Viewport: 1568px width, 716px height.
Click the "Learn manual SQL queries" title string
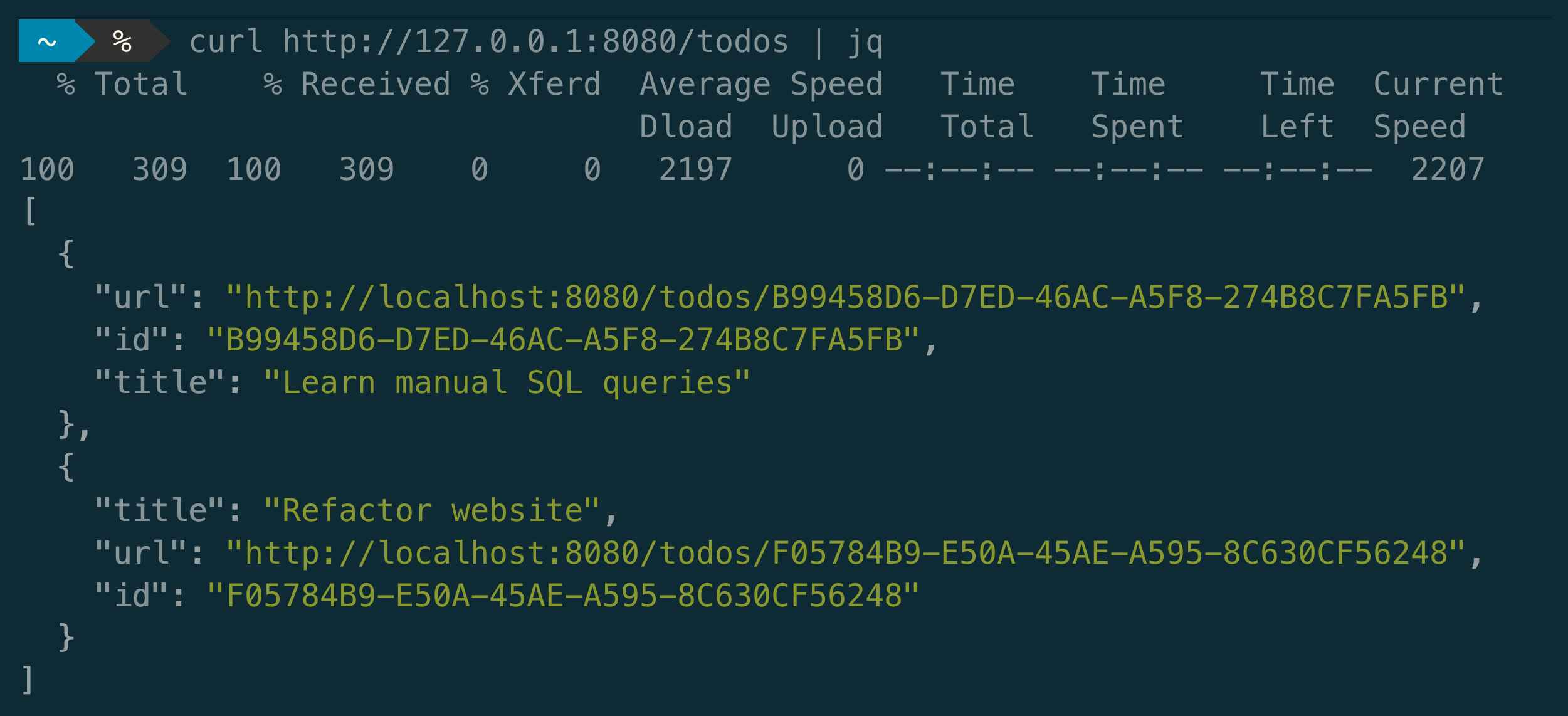pyautogui.click(x=507, y=382)
